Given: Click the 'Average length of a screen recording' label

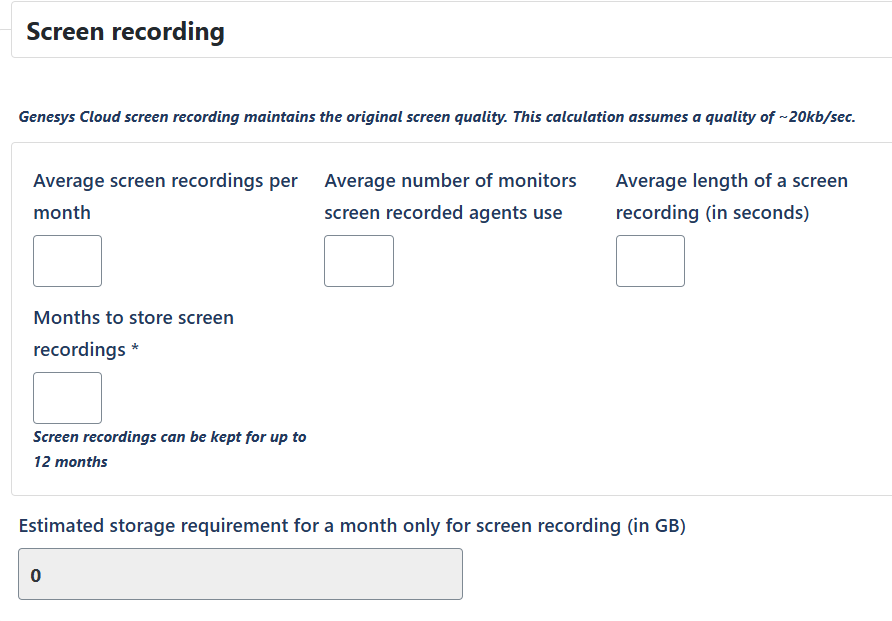Looking at the screenshot, I should pos(731,196).
